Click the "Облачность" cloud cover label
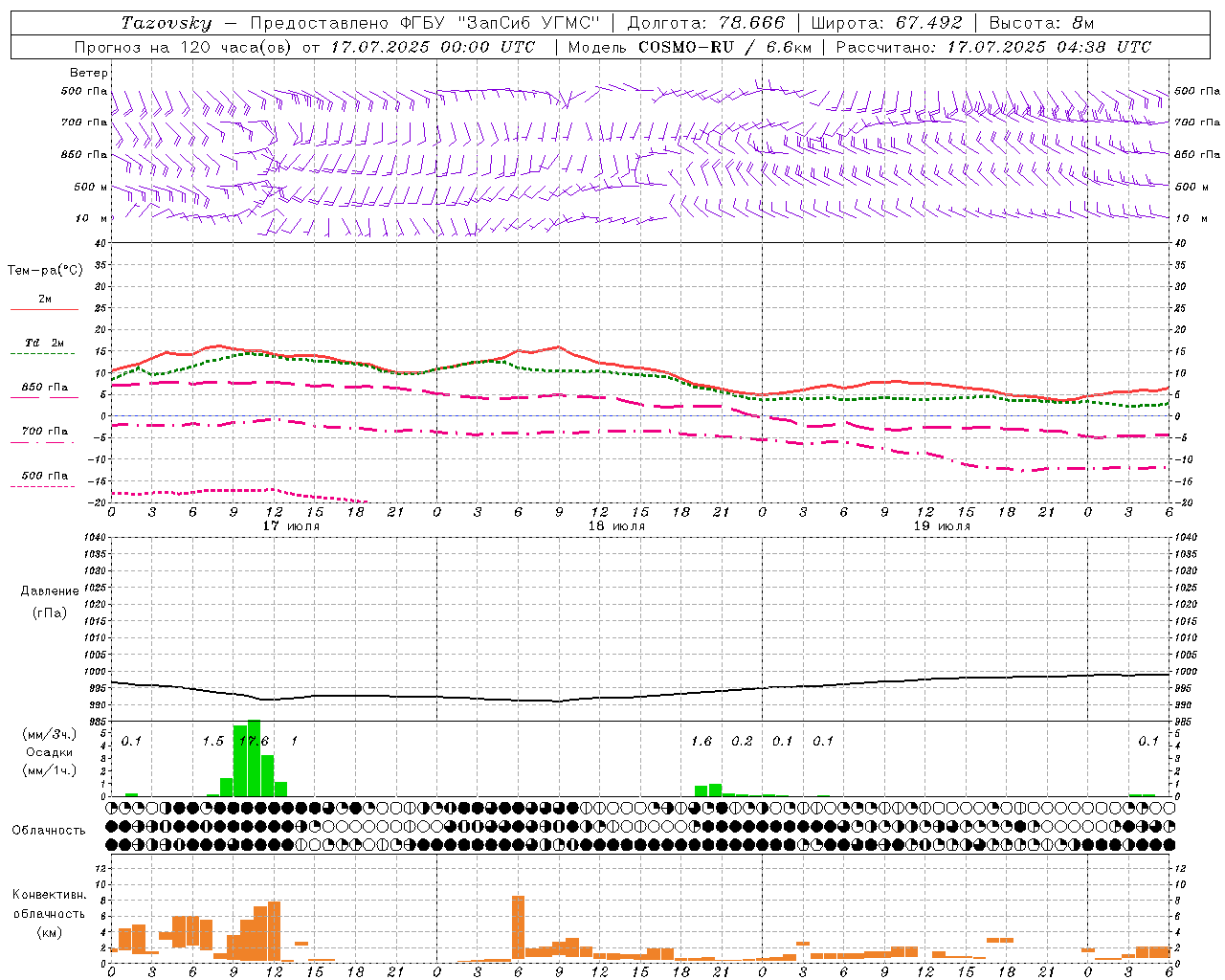The width and height of the screenshot is (1225, 980). [x=49, y=830]
